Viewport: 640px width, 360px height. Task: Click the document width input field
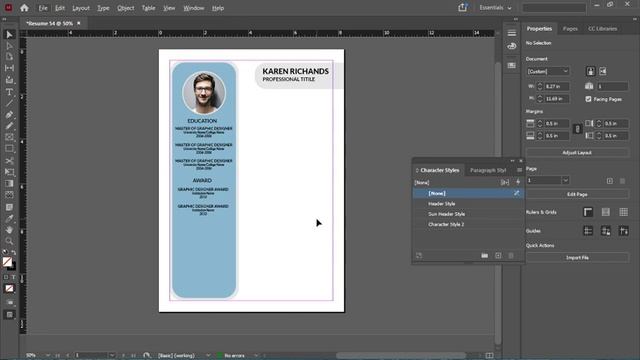[557, 87]
